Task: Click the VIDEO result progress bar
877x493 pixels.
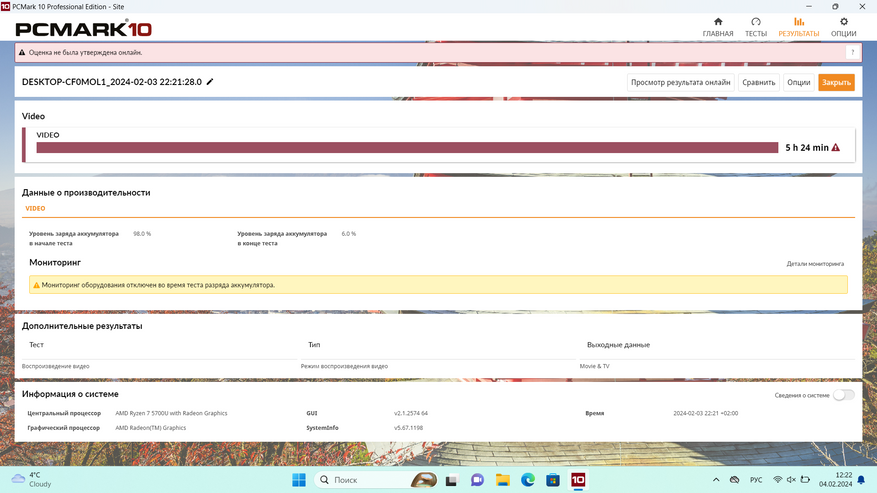Action: click(407, 148)
